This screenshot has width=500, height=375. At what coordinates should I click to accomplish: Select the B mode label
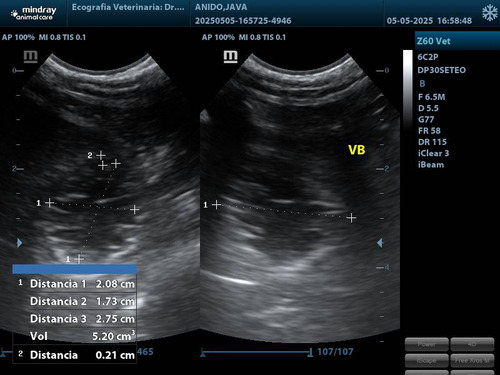point(422,83)
